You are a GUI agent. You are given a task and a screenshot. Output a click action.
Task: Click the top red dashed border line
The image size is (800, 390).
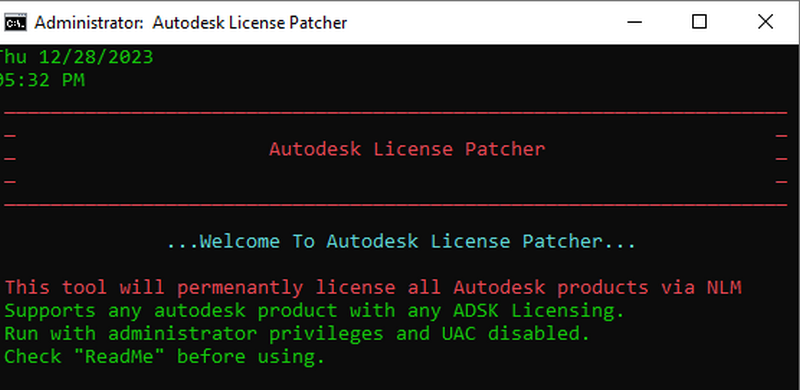[x=396, y=112]
